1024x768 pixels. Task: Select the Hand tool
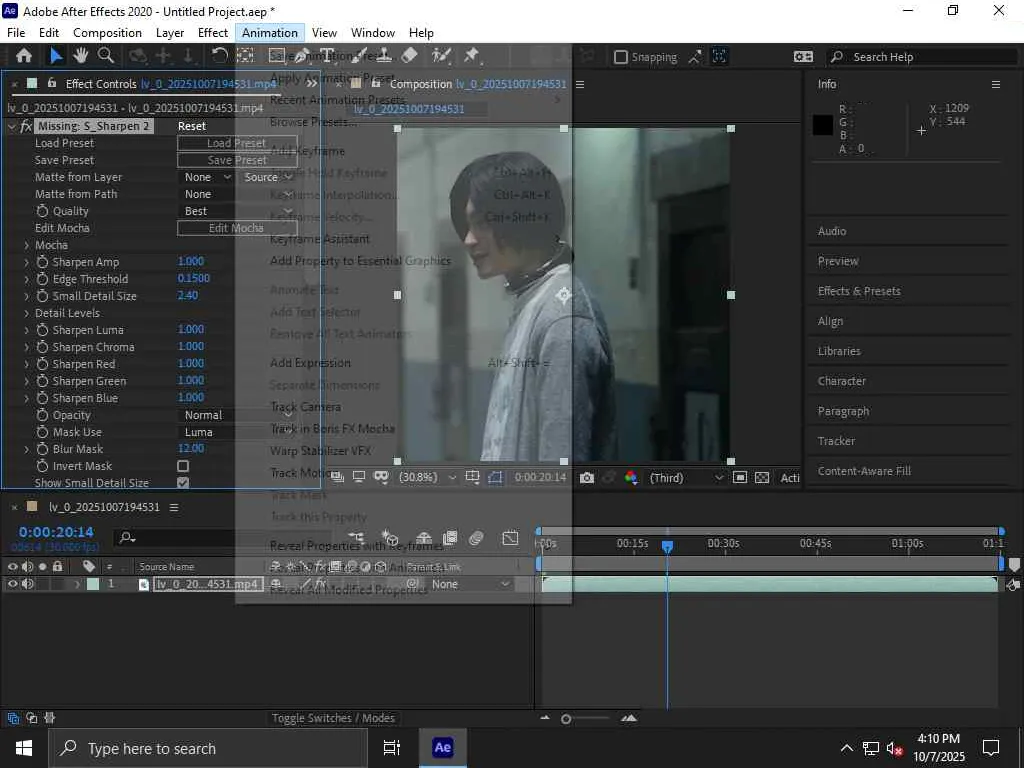click(x=81, y=56)
